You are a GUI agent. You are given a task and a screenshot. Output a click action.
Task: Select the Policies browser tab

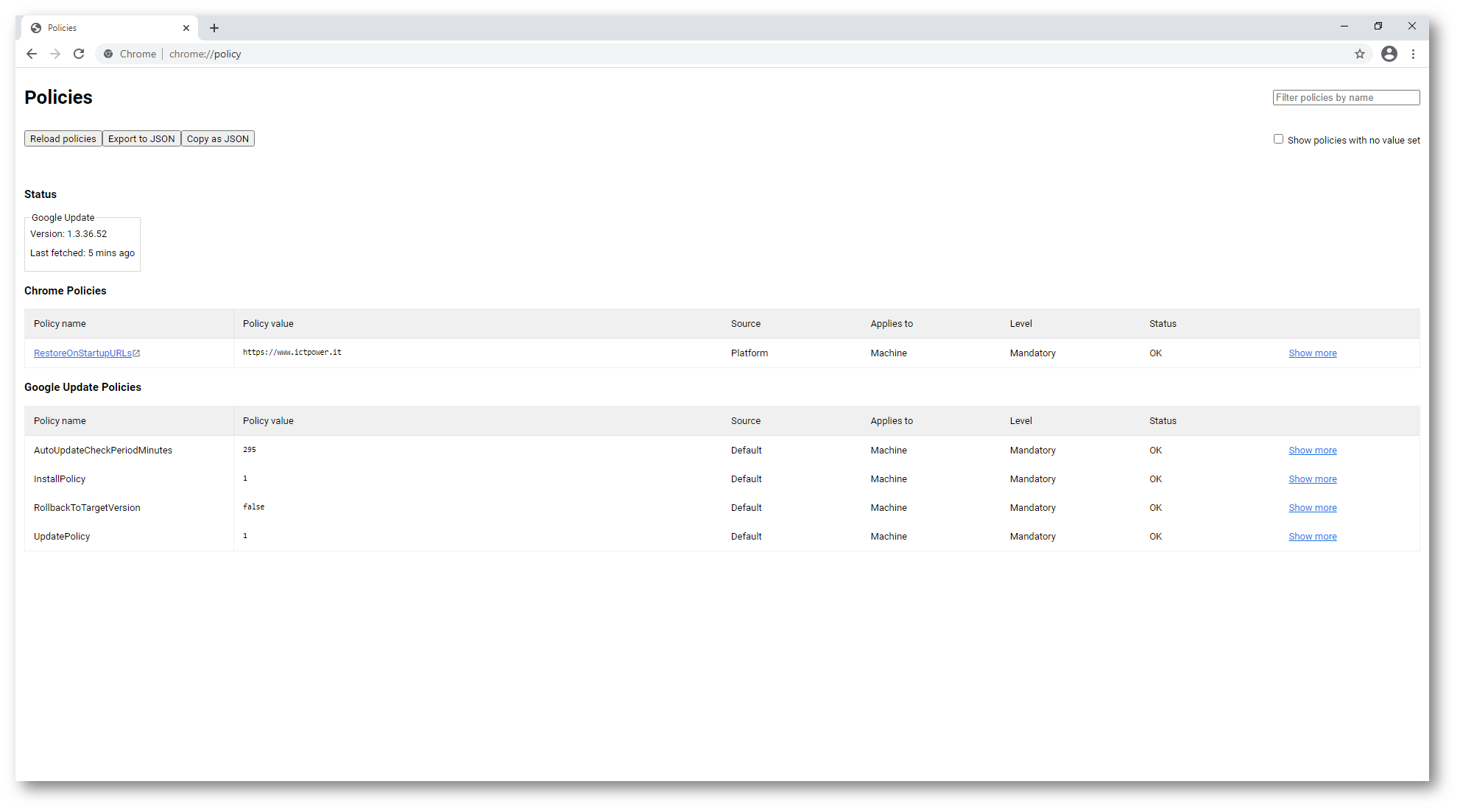pos(110,28)
